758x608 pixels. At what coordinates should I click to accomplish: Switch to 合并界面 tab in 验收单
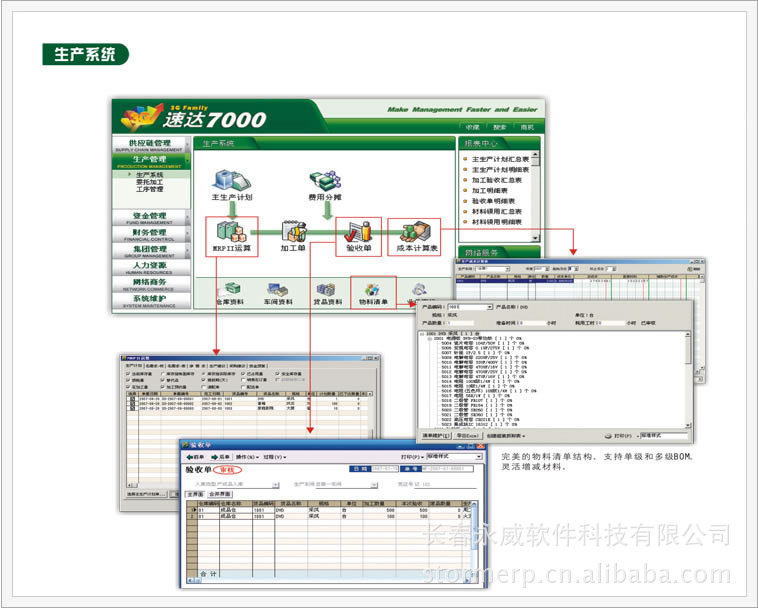220,494
